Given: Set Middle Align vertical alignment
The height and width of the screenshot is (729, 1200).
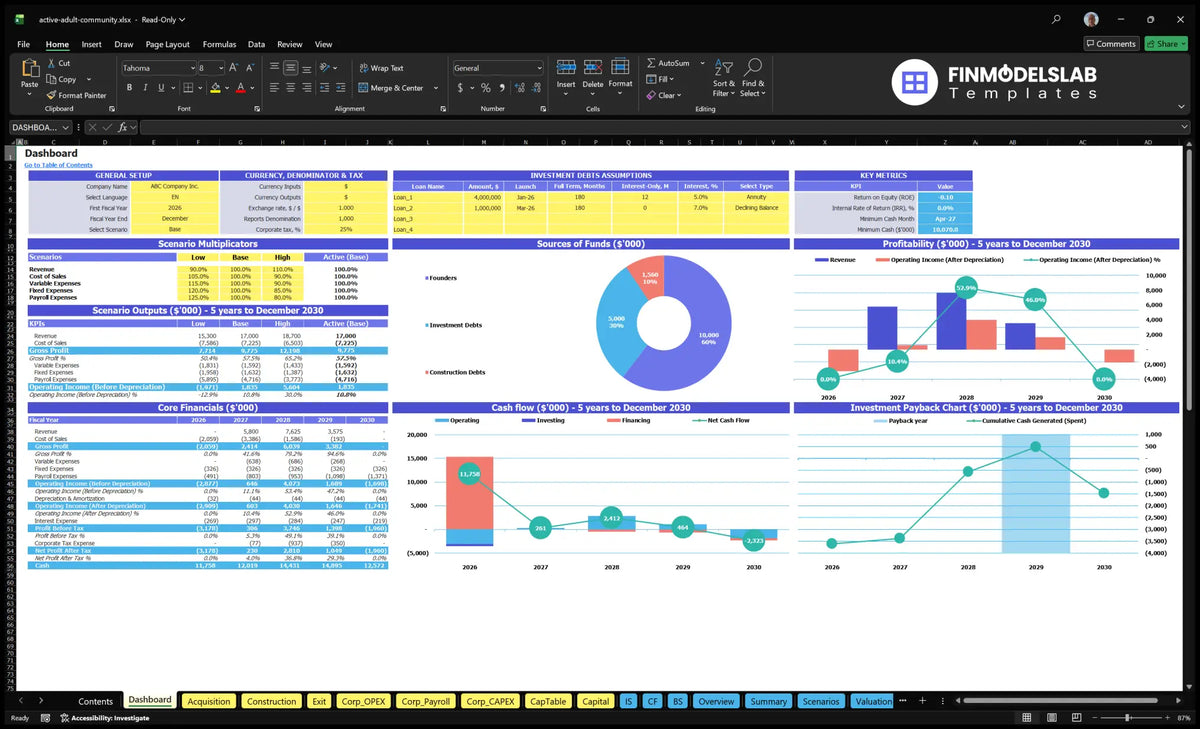Looking at the screenshot, I should [x=290, y=68].
